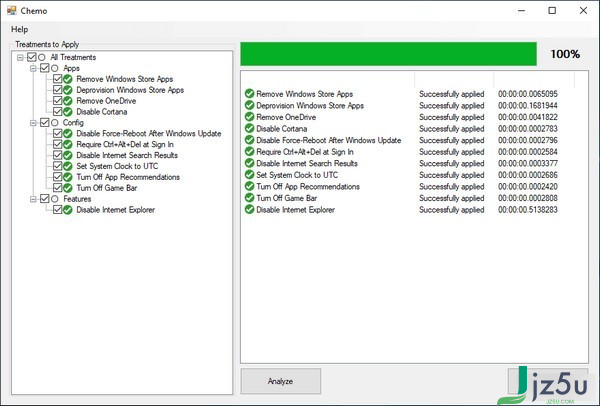Toggle the Config group checkbox

click(x=44, y=122)
